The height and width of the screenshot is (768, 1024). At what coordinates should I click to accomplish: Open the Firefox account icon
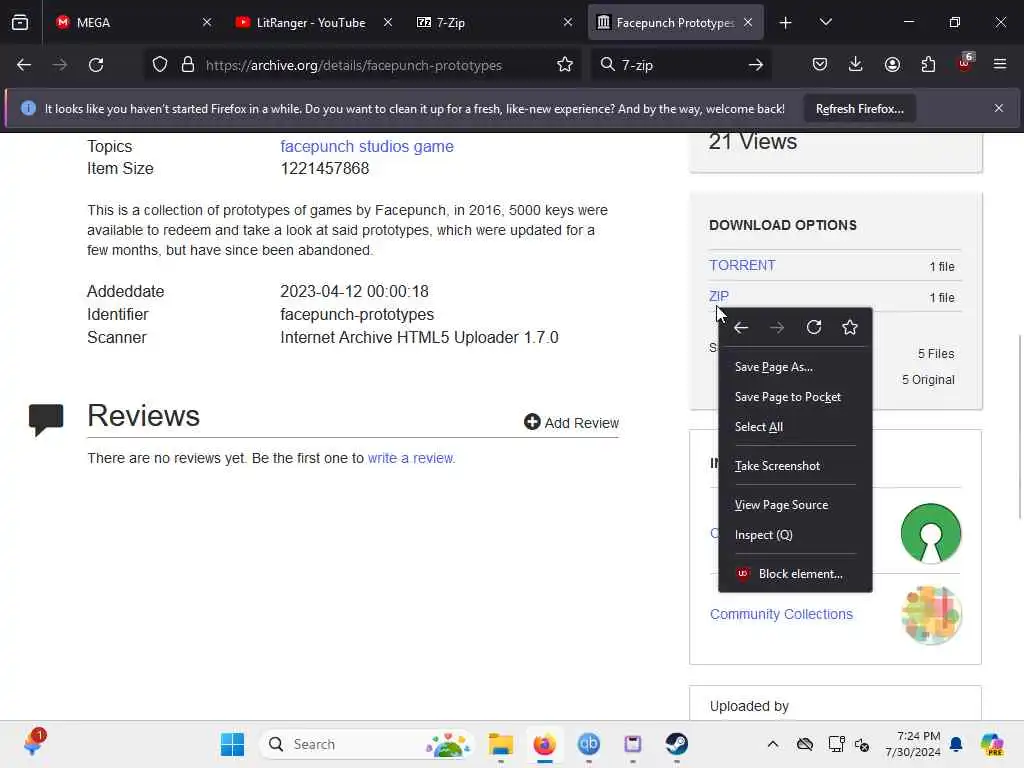[892, 65]
